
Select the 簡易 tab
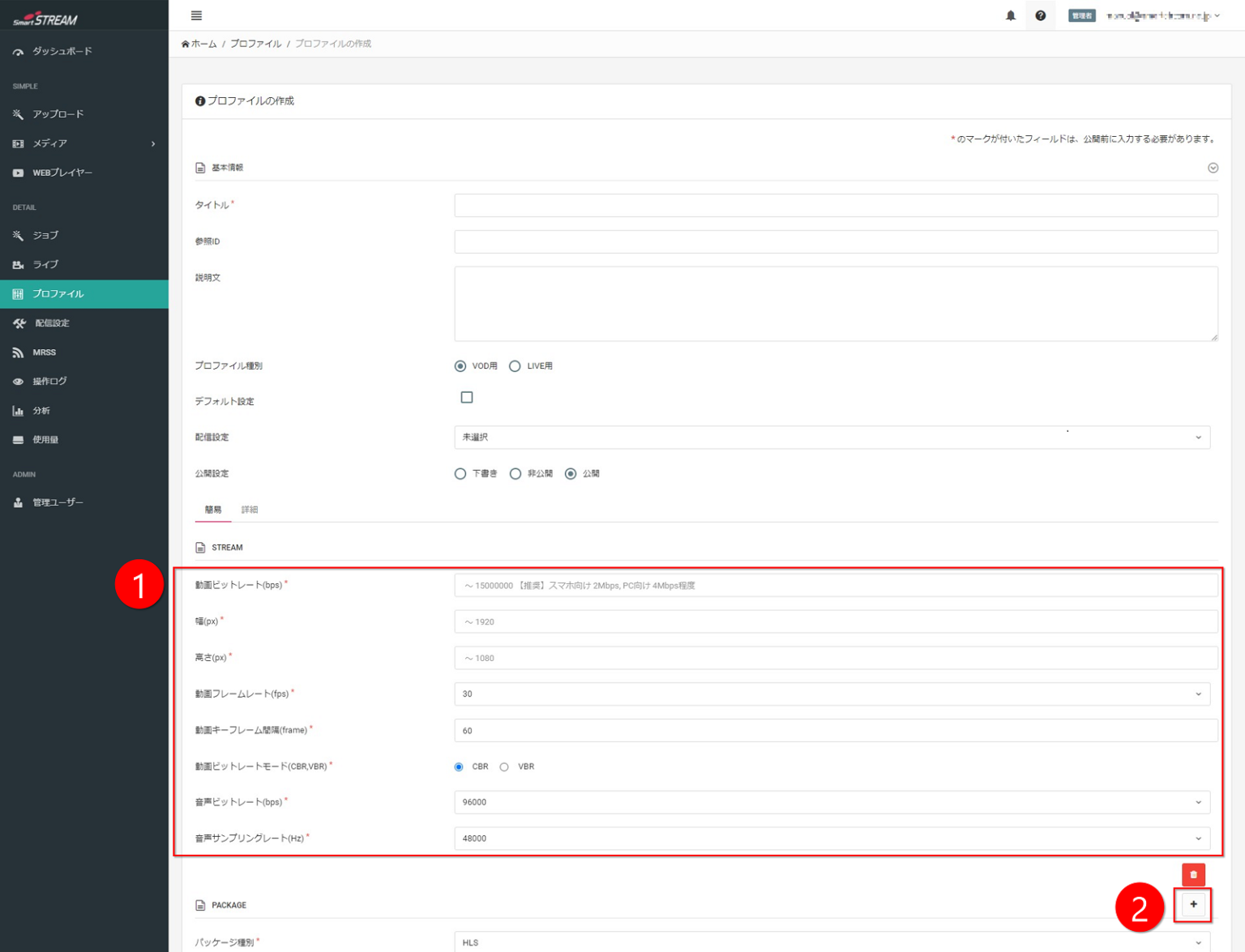pyautogui.click(x=213, y=510)
